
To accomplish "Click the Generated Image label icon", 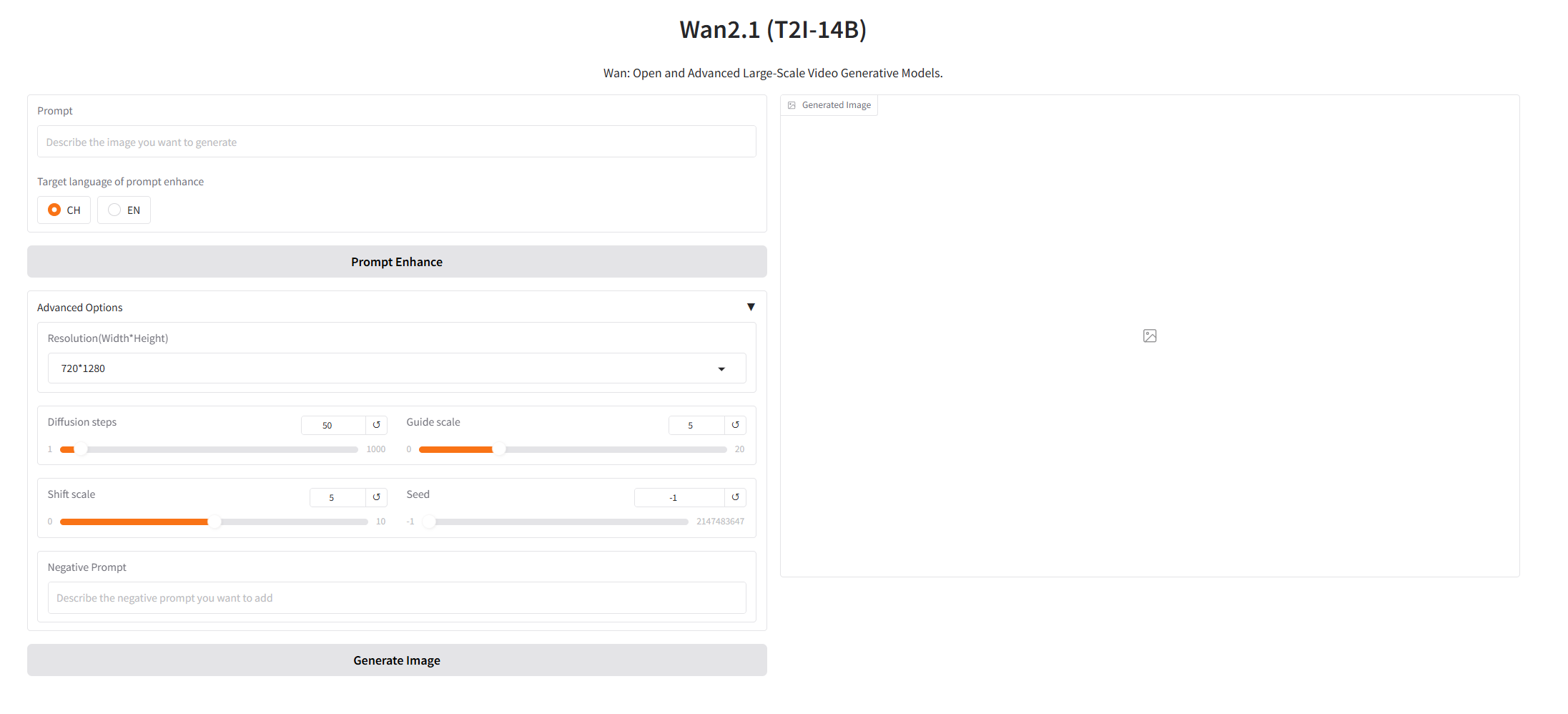I will (x=792, y=105).
